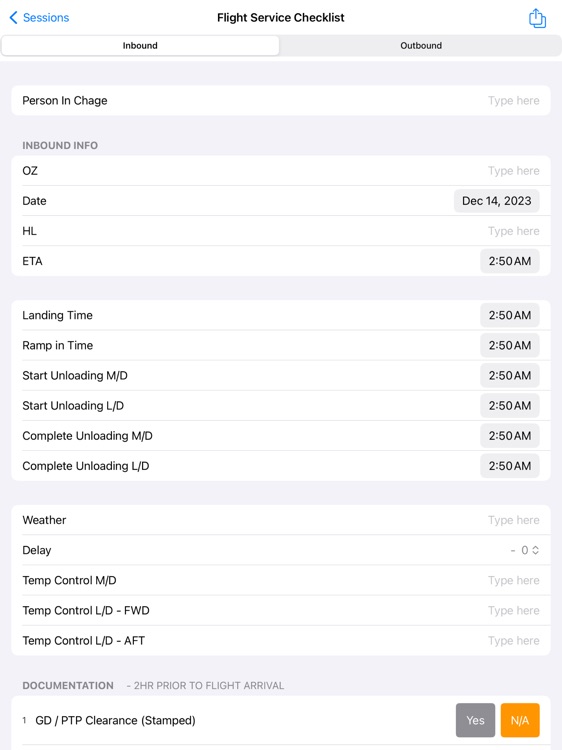Image resolution: width=562 pixels, height=750 pixels.
Task: Open the Delay stepper arrows
Action: tap(535, 550)
